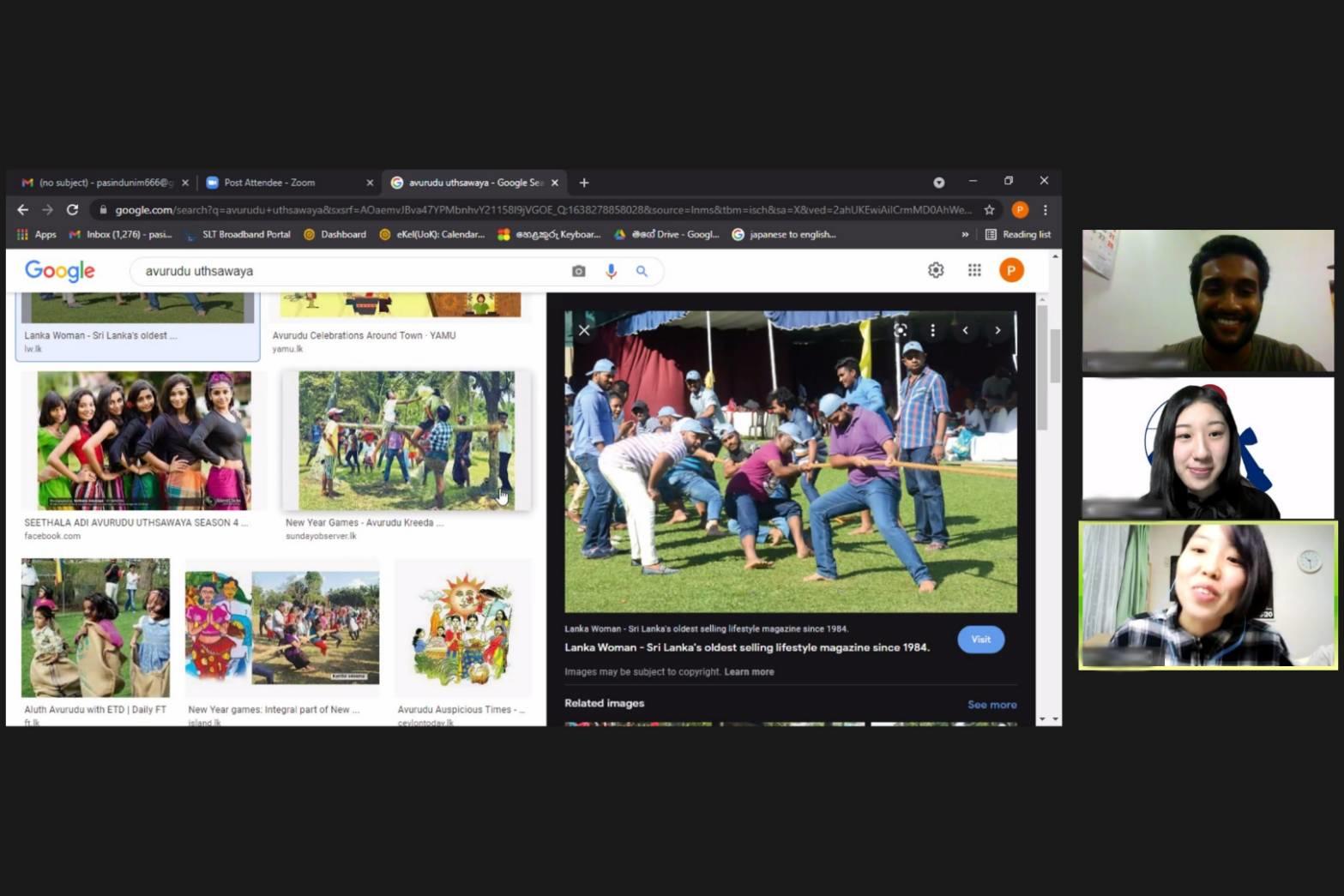Click the Google logo
1344x896 pixels.
60,271
